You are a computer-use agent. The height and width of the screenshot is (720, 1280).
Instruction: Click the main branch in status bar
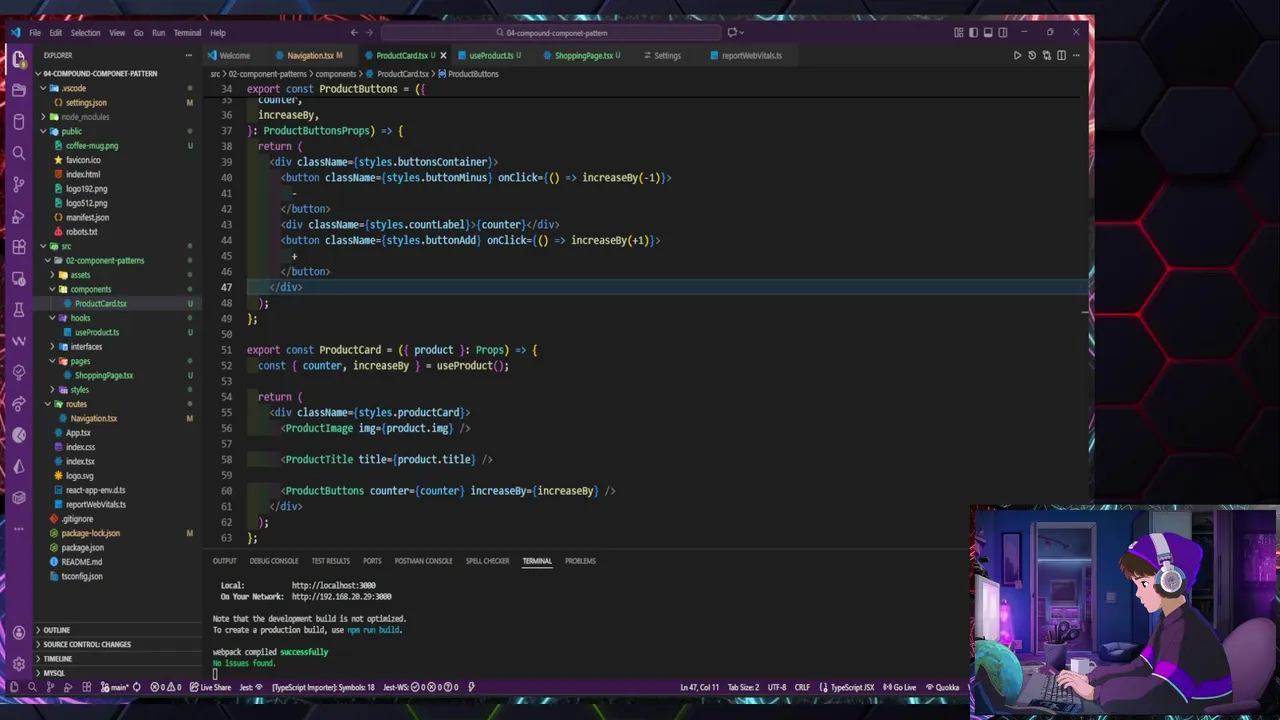(x=116, y=687)
